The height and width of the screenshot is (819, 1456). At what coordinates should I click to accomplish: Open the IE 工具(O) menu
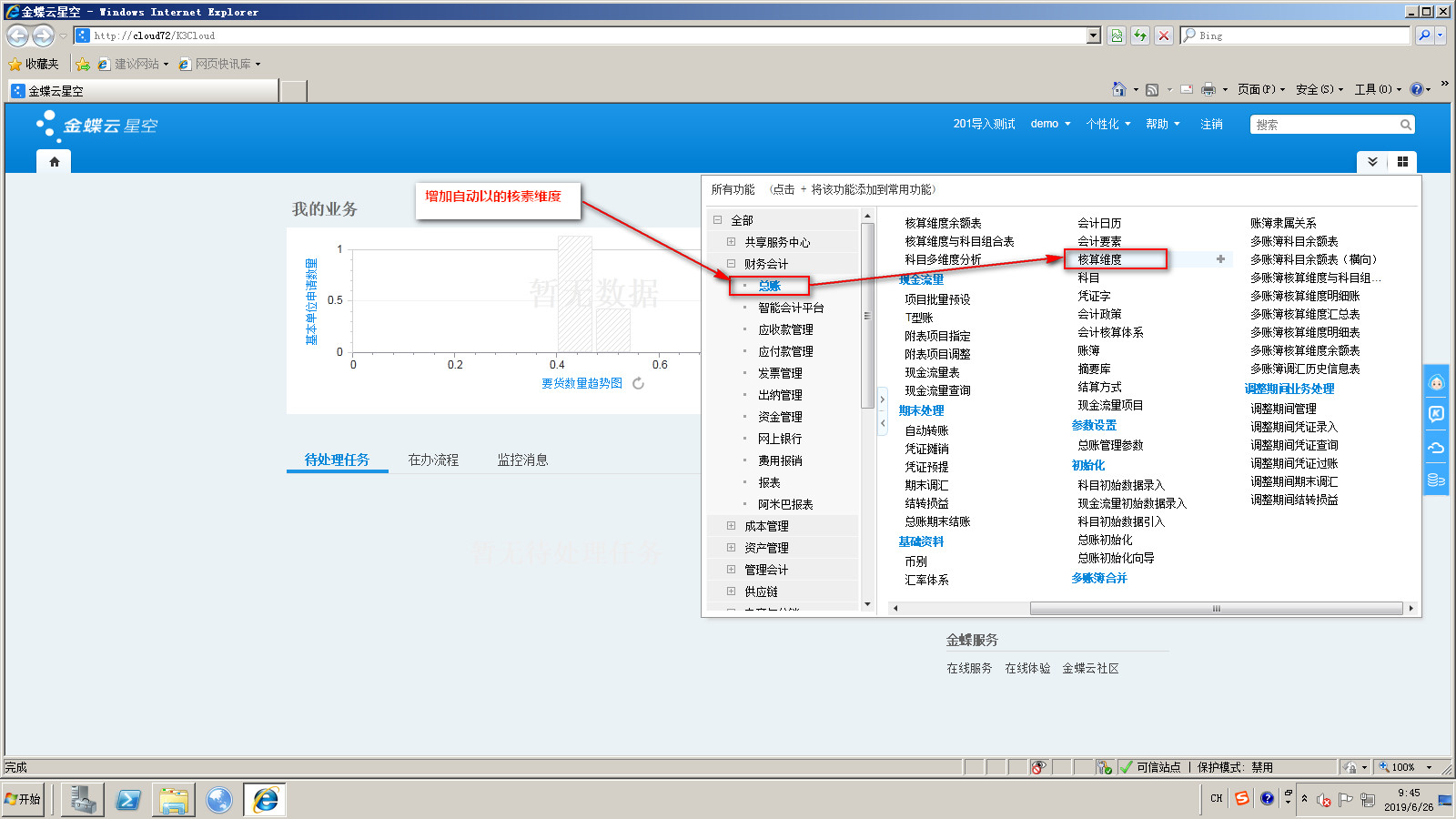[x=1378, y=89]
